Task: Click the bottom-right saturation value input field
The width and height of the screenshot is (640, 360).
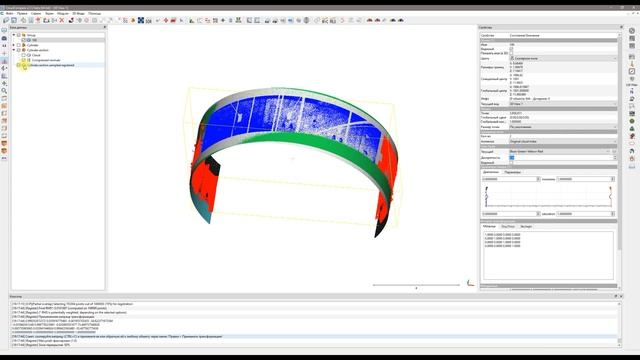Action: coord(586,214)
